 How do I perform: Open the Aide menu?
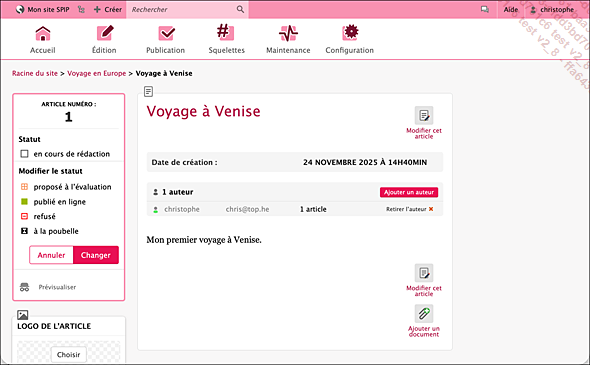click(511, 9)
